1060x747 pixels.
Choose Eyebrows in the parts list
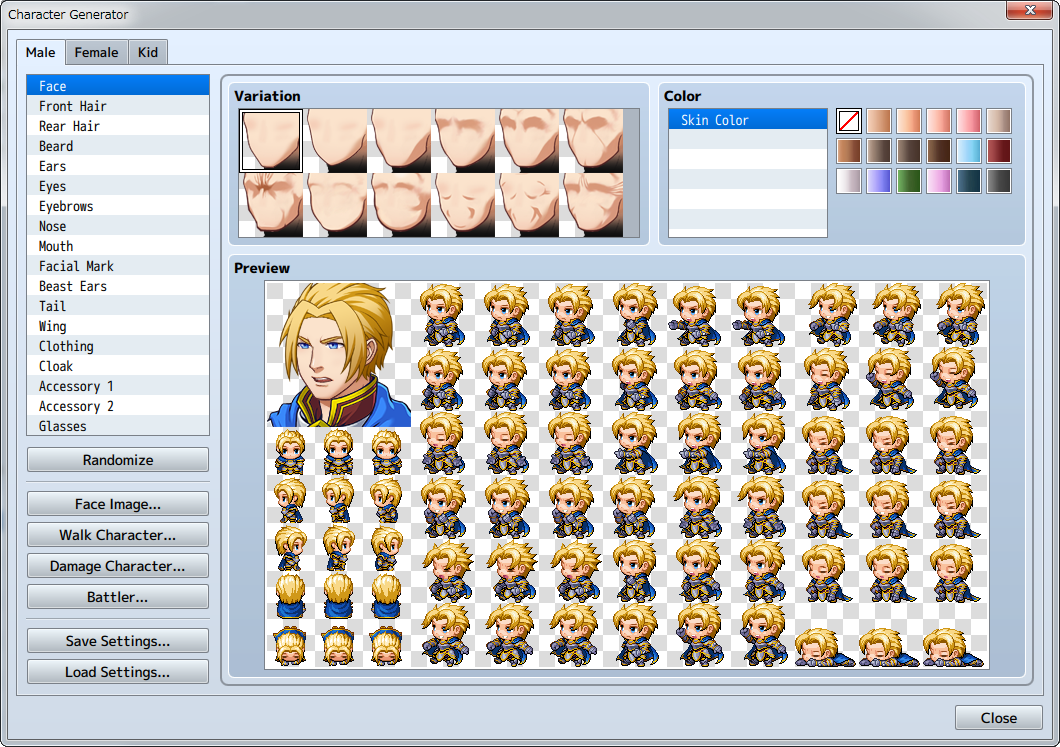tap(118, 206)
